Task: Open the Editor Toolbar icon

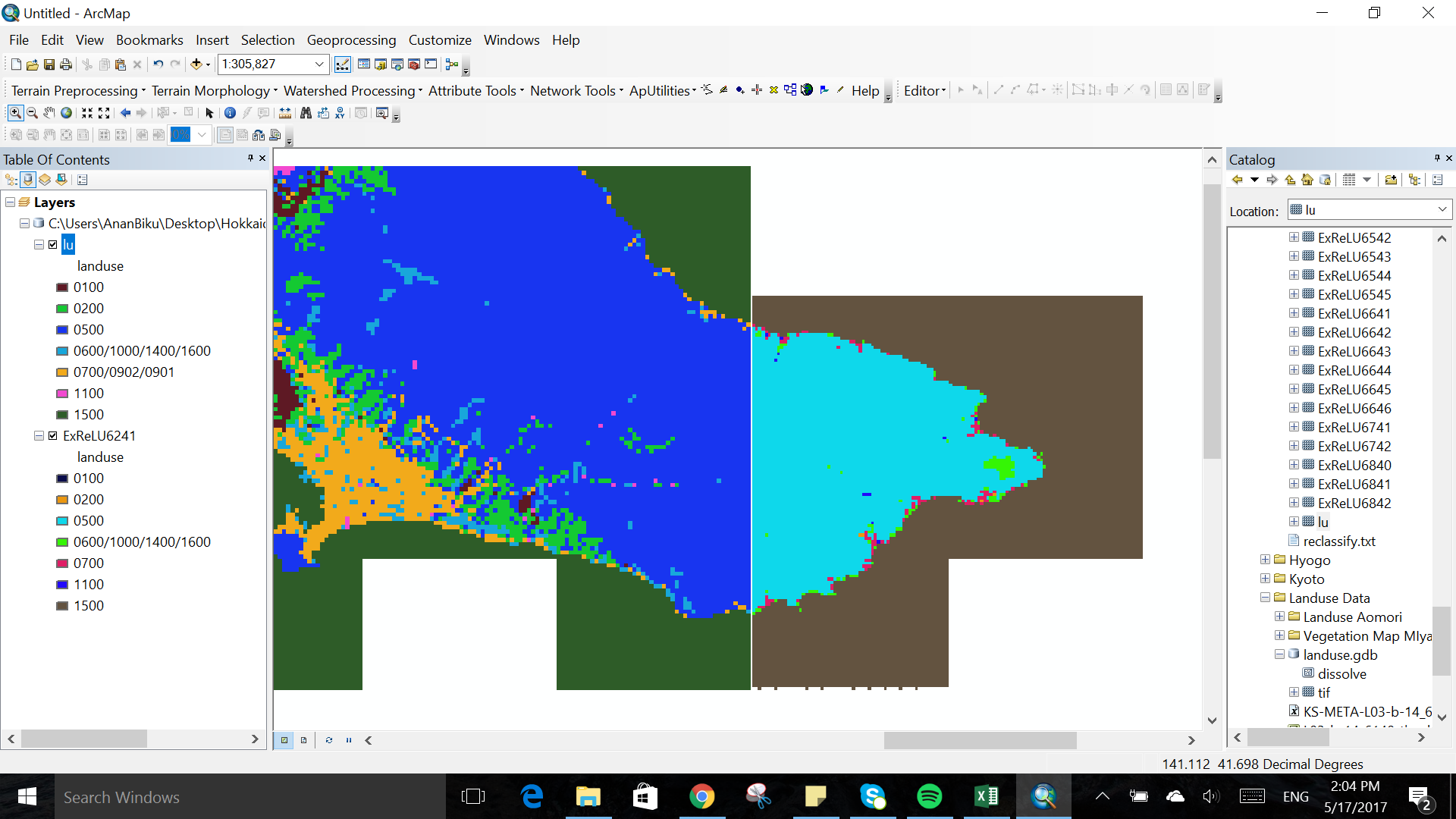Action: [x=343, y=64]
